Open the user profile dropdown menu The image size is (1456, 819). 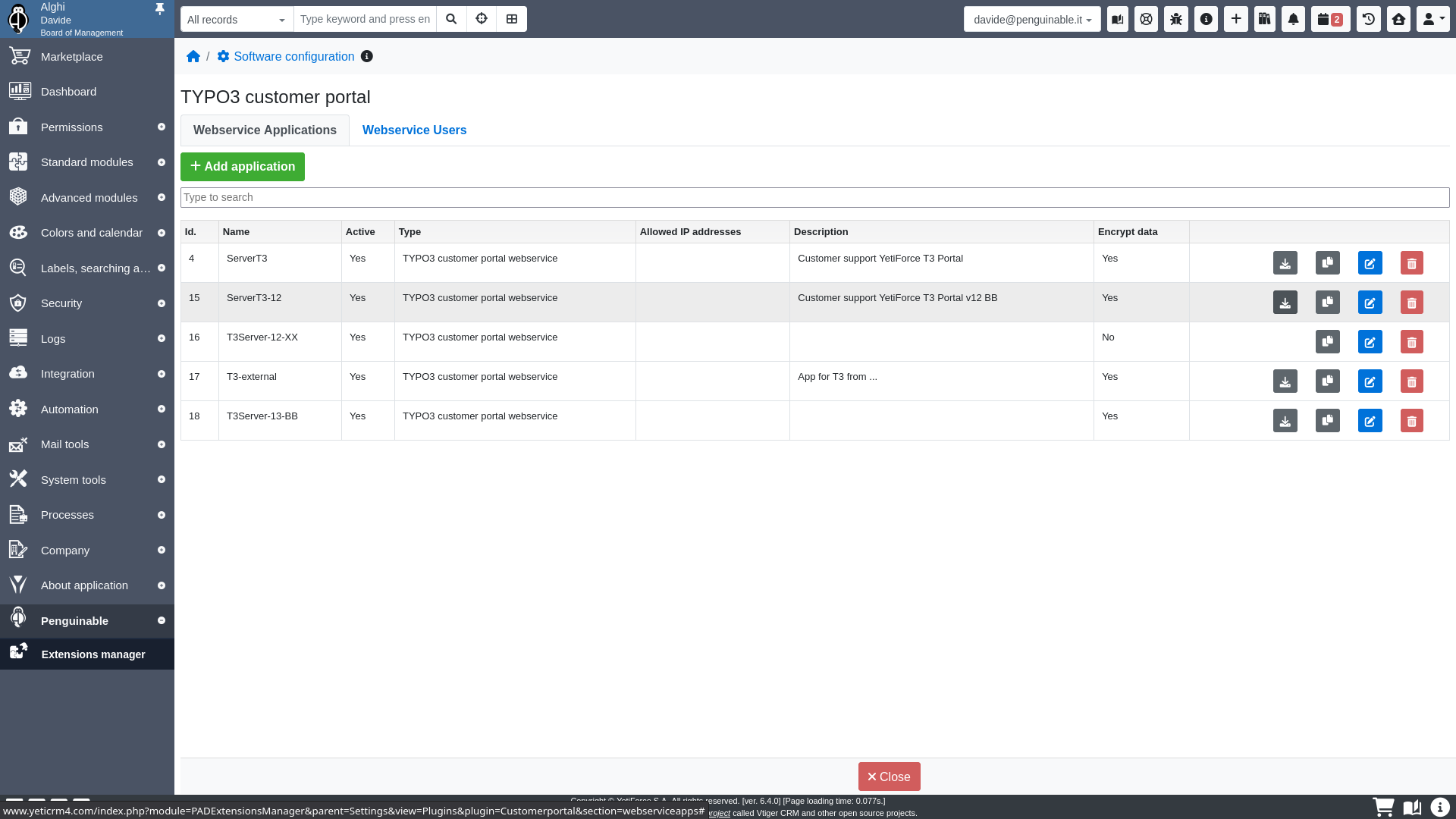[x=1432, y=19]
